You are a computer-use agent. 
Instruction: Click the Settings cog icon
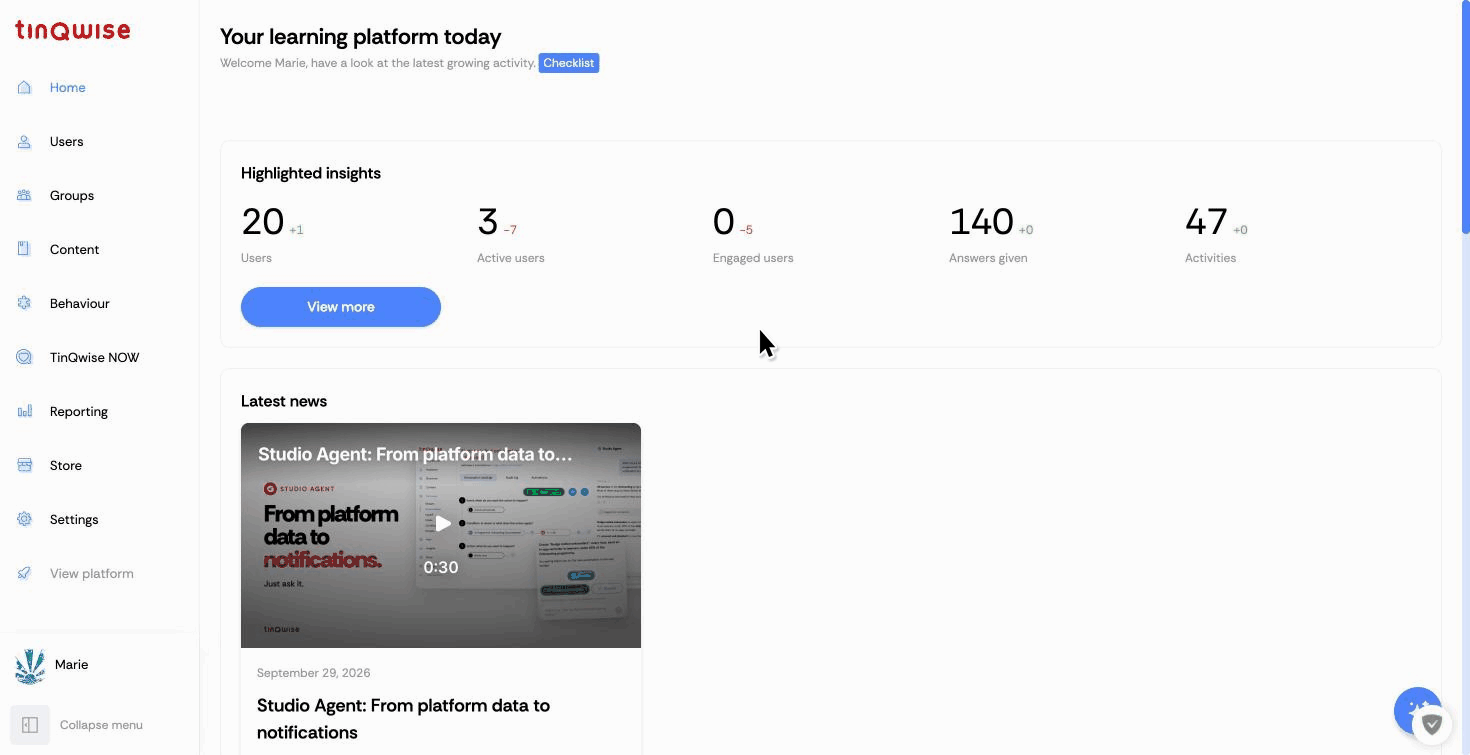(25, 520)
